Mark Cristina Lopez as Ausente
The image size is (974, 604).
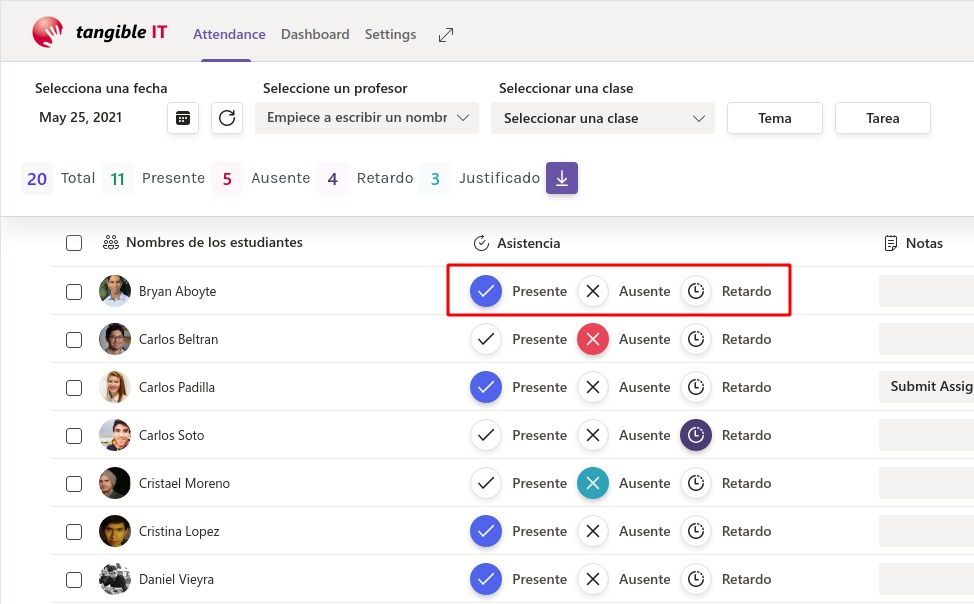[x=593, y=531]
